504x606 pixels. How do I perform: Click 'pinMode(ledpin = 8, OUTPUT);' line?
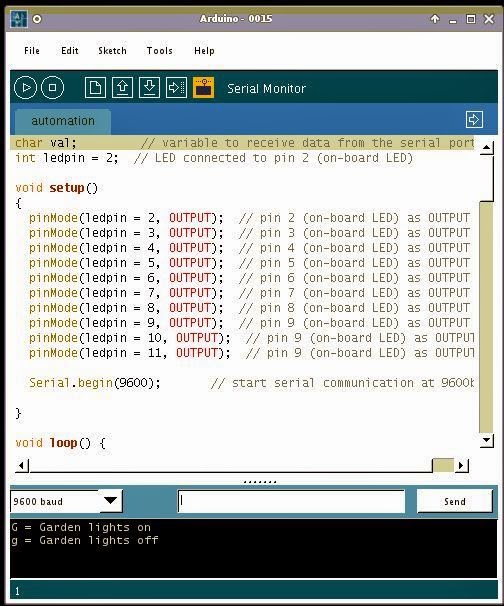click(249, 308)
